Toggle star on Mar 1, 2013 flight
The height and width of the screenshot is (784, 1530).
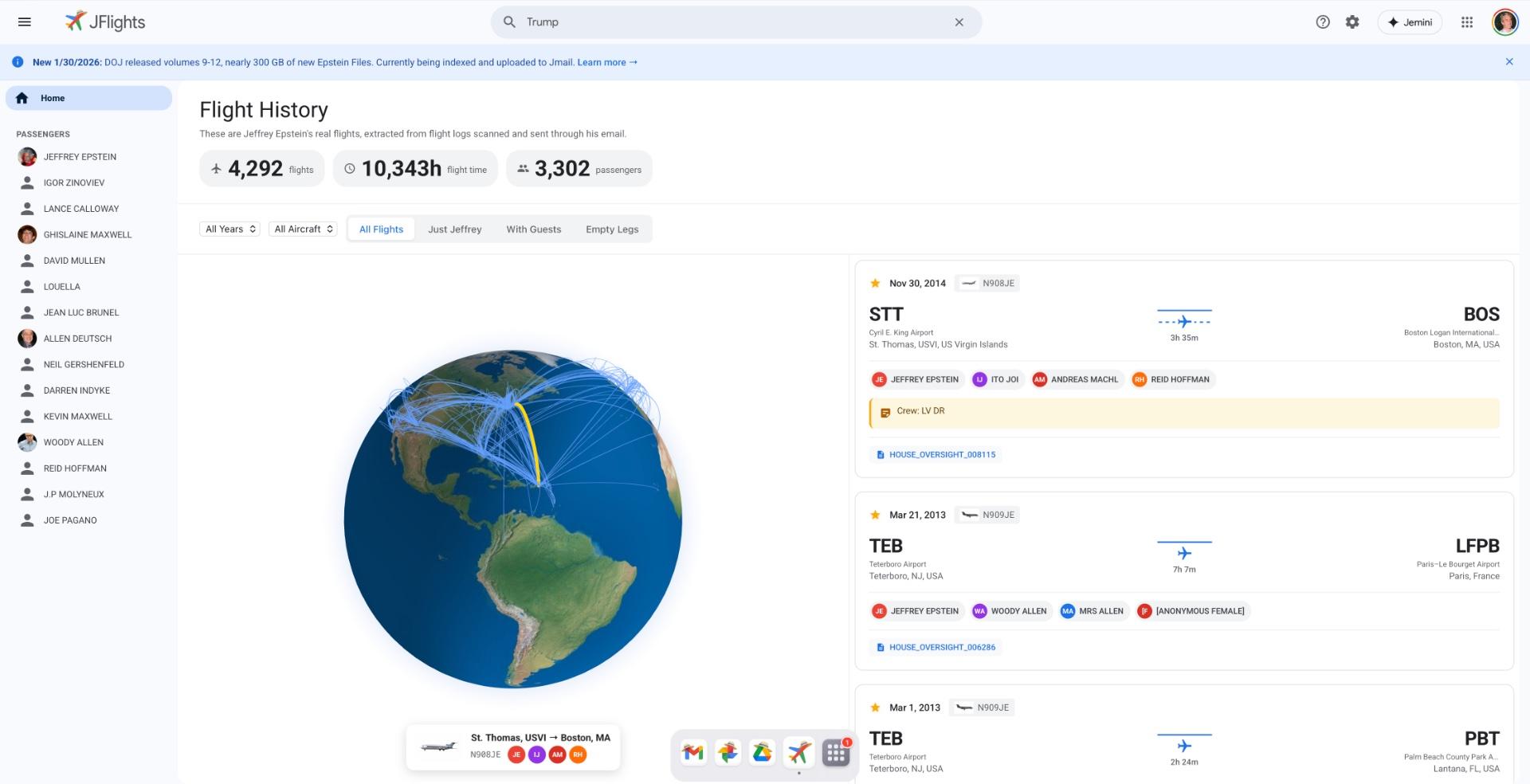coord(875,708)
